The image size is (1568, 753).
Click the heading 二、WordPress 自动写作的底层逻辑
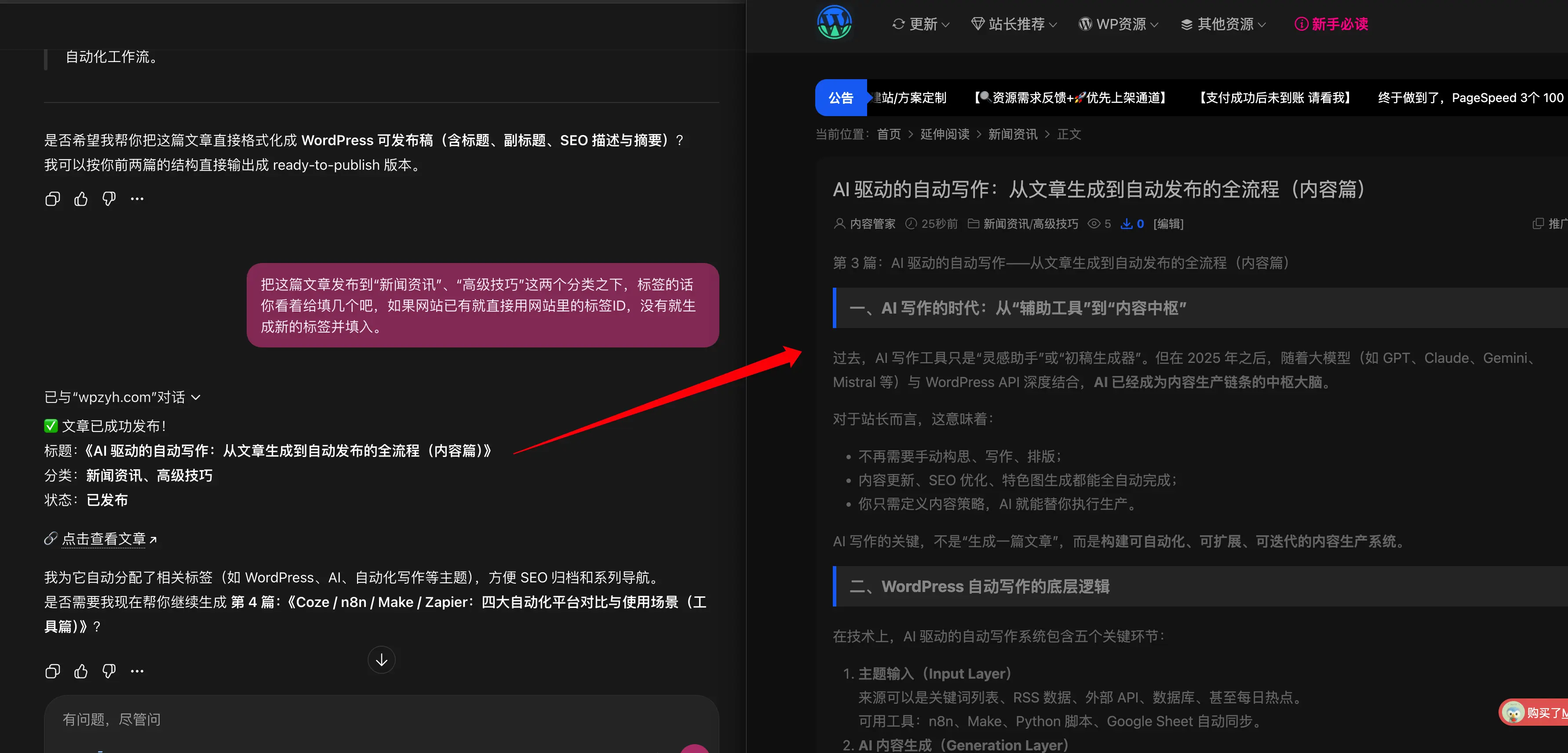[979, 587]
